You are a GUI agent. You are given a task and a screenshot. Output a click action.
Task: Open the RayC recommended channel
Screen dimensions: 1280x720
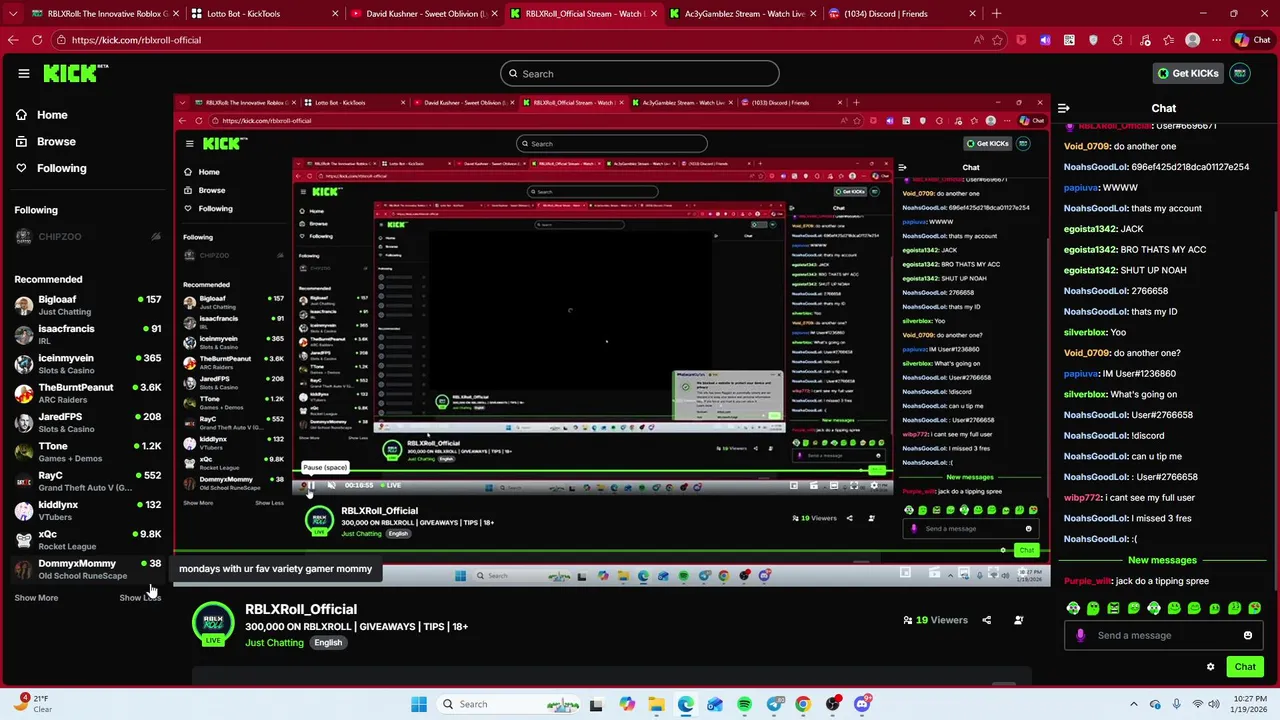click(x=88, y=481)
